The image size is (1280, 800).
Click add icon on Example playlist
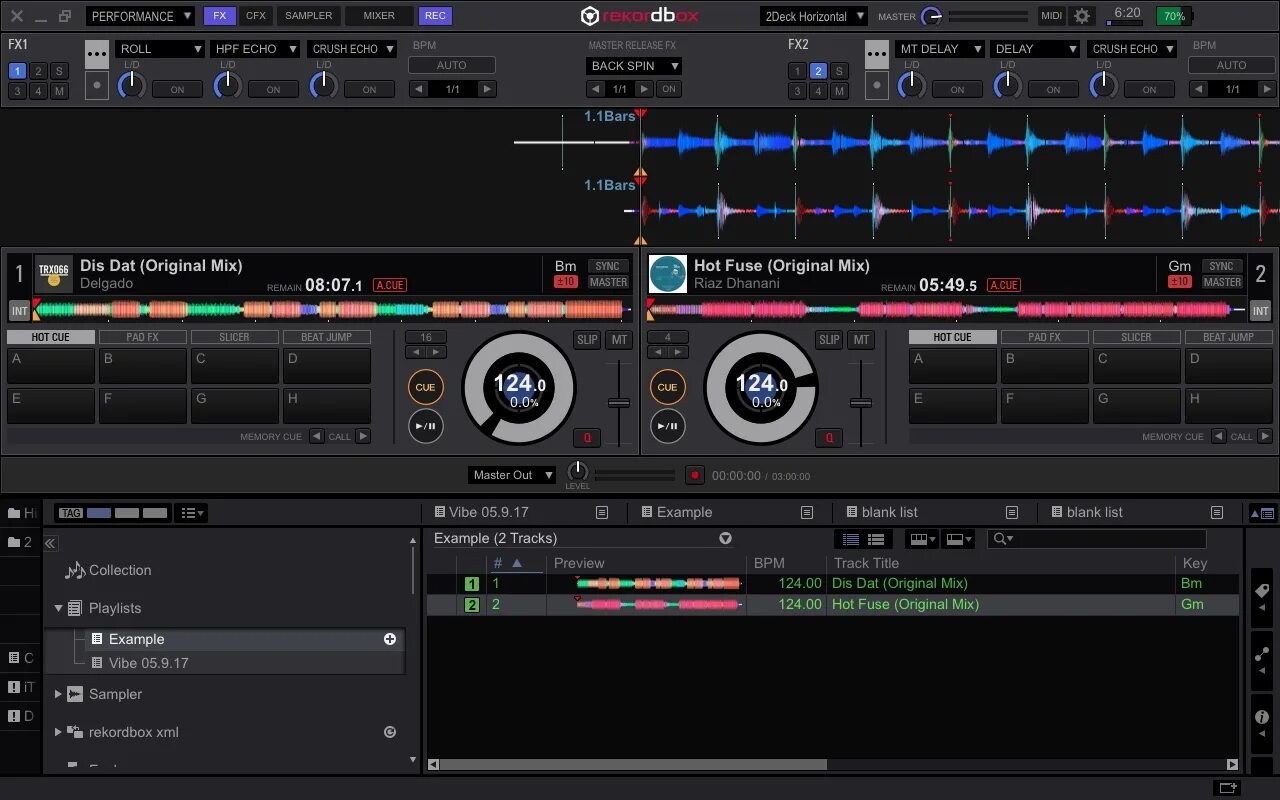[x=390, y=639]
